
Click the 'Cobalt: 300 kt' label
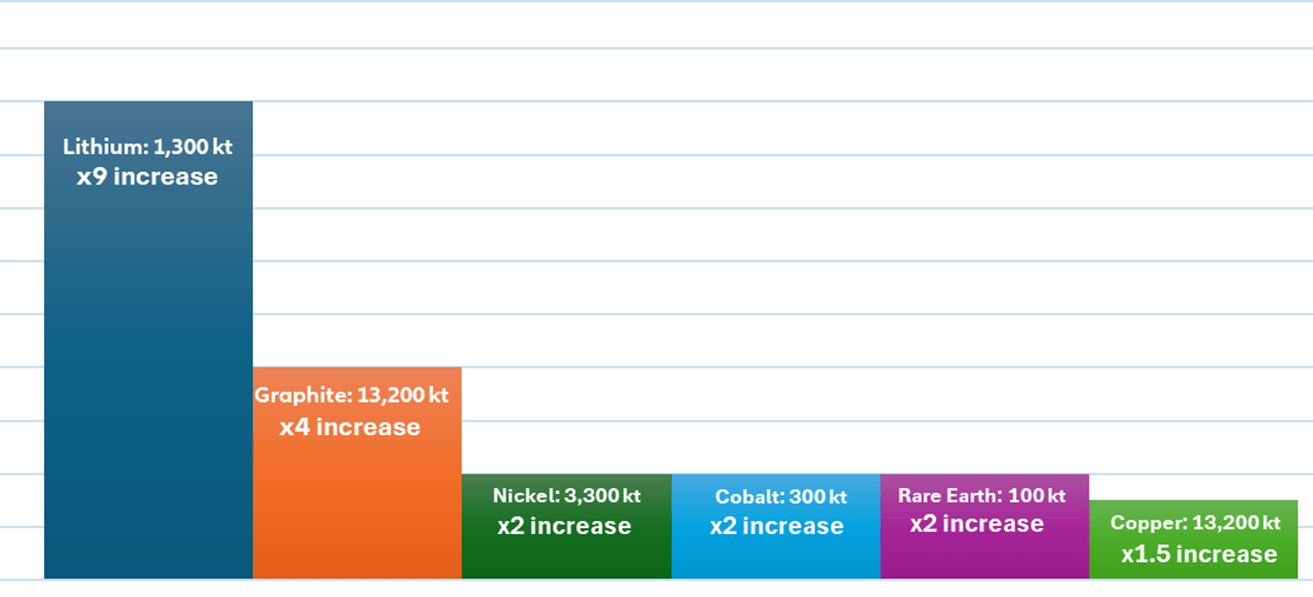(x=780, y=497)
